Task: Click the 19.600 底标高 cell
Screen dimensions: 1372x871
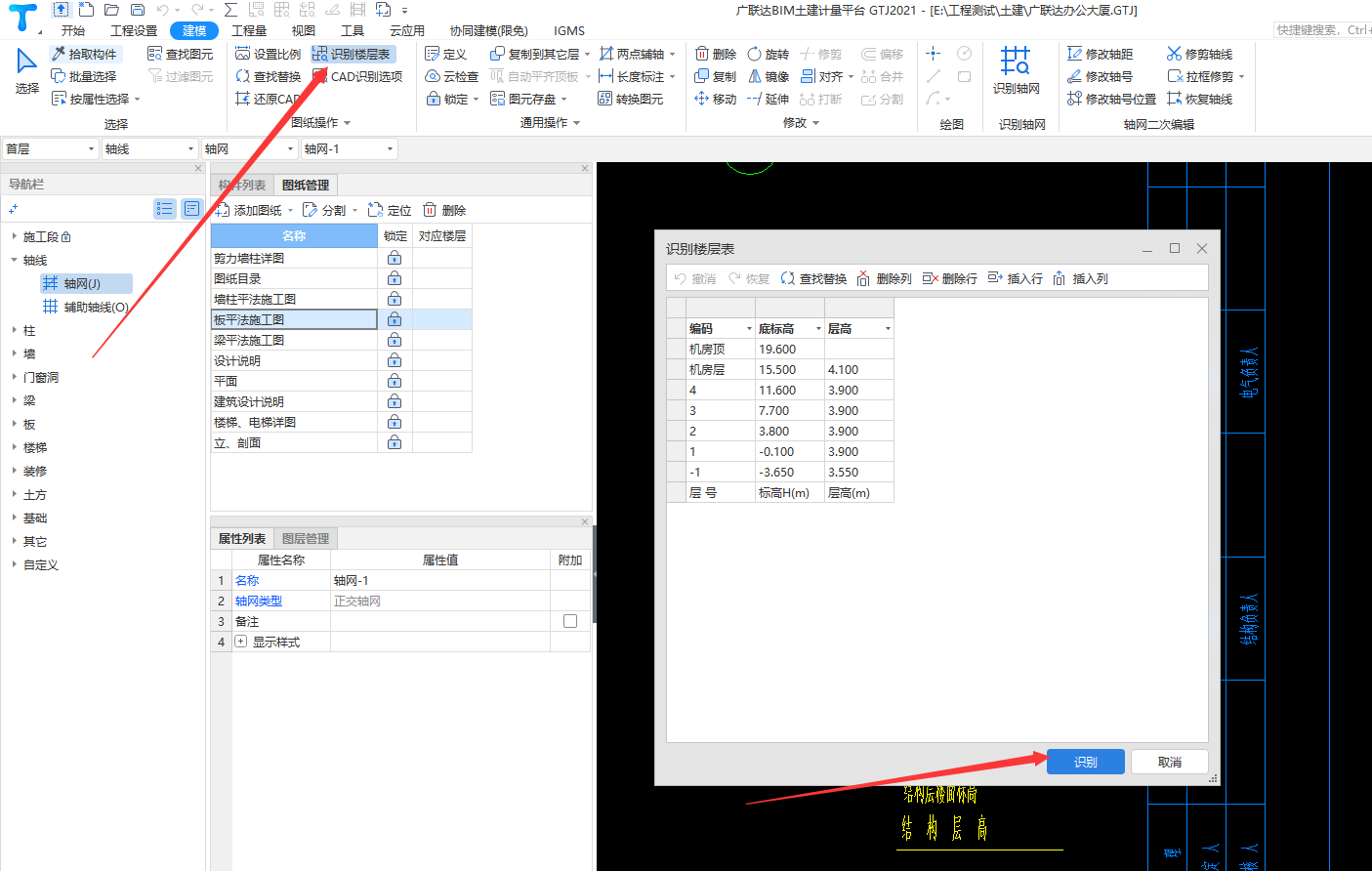Action: pos(789,349)
